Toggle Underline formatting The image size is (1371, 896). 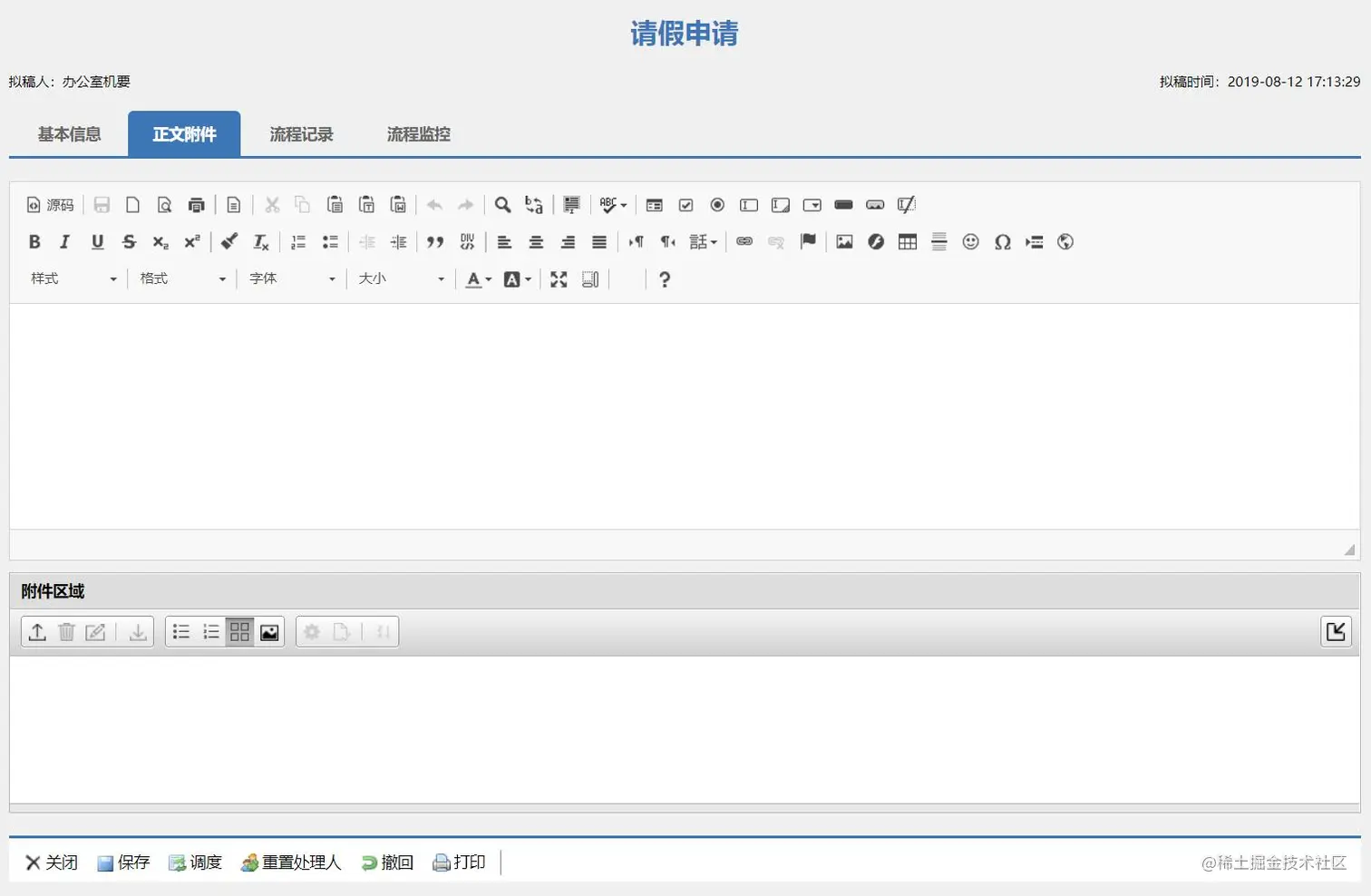tap(97, 242)
